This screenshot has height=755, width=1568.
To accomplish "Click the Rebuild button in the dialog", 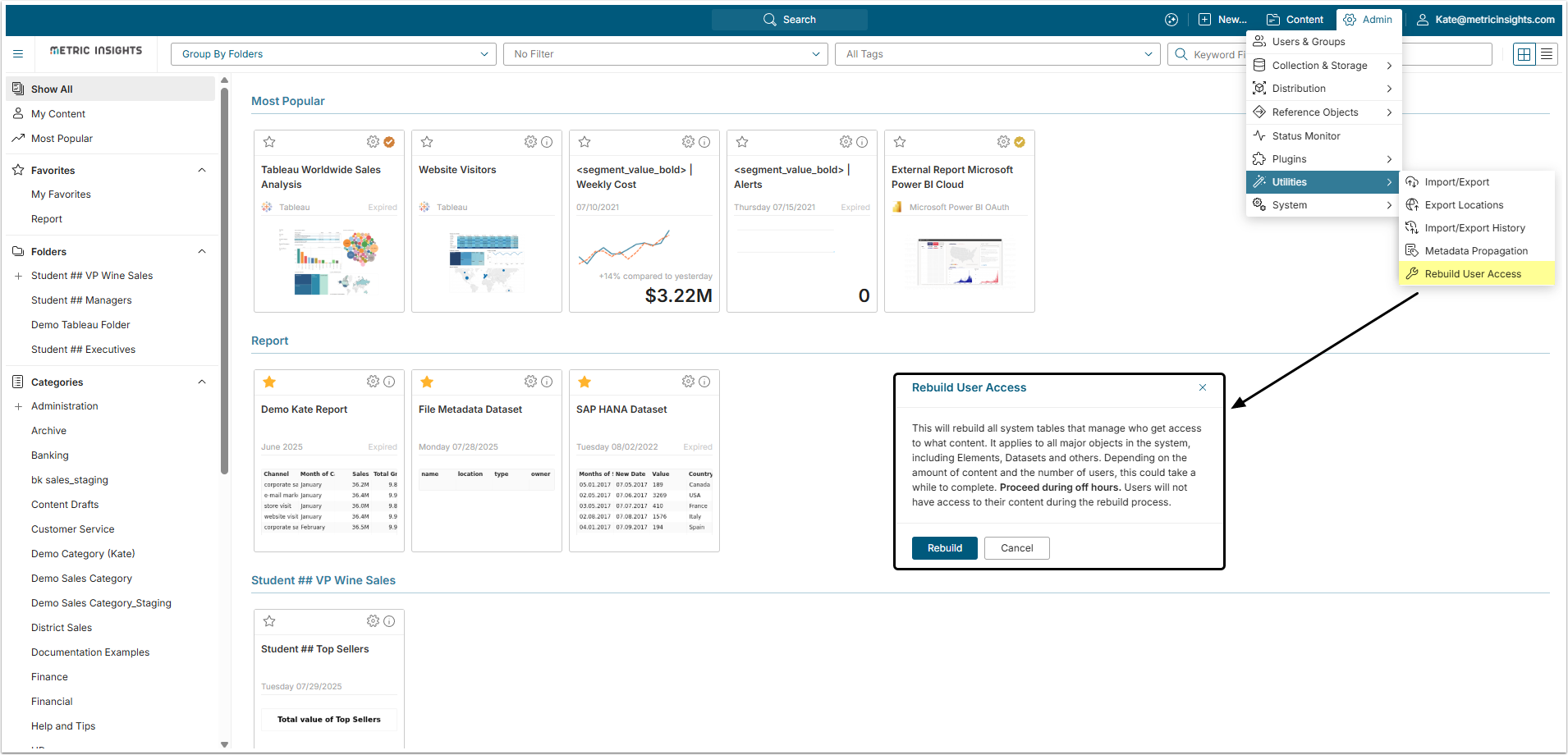I will (945, 548).
